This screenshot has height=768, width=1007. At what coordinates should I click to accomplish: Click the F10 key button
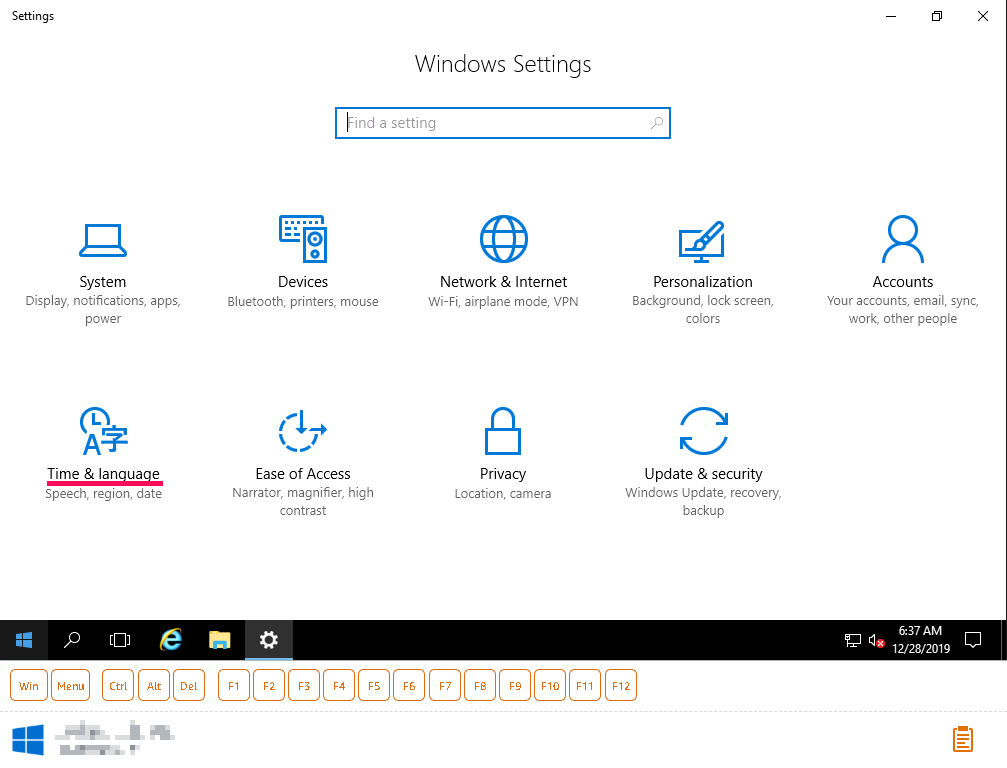click(550, 686)
